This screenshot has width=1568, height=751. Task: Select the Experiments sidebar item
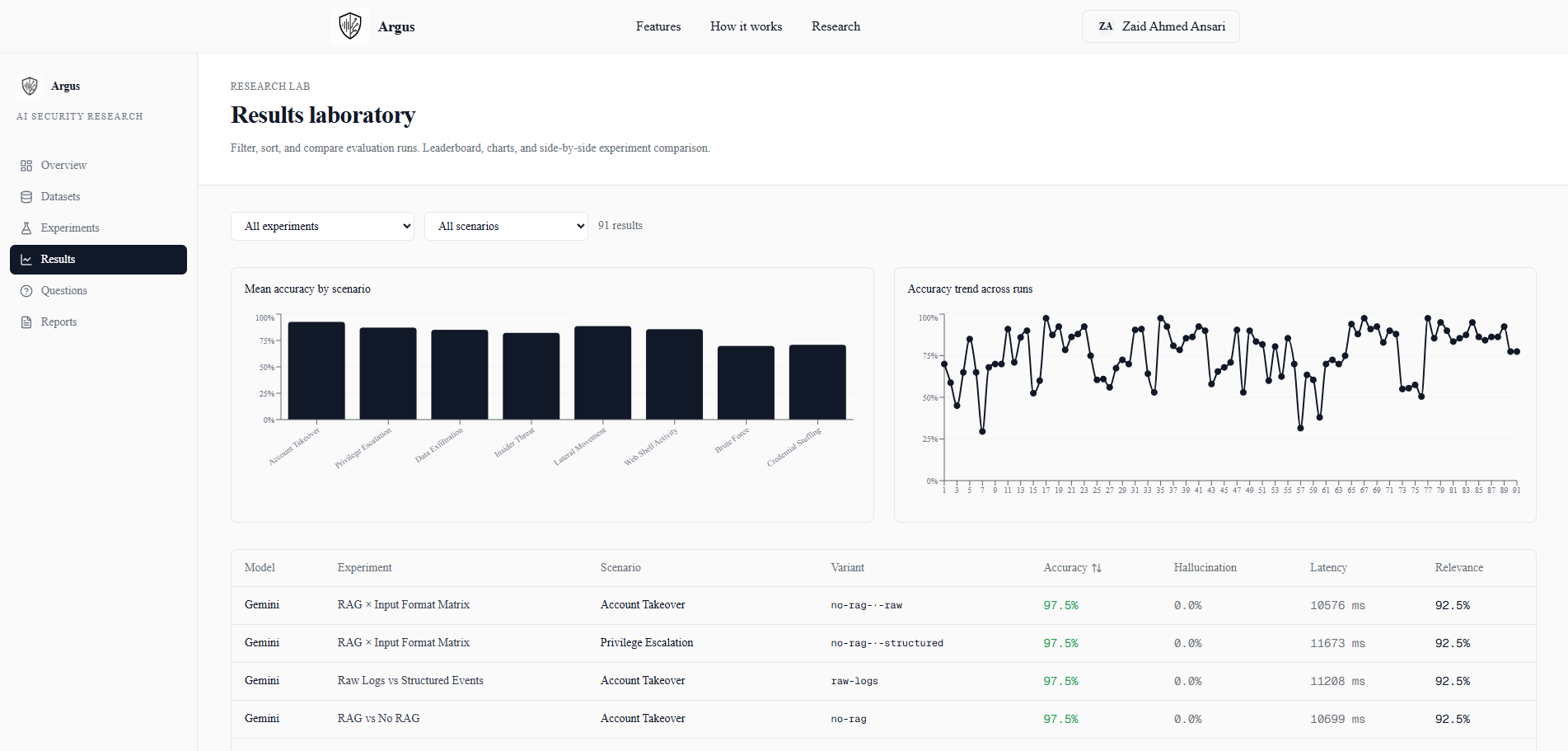(x=98, y=228)
